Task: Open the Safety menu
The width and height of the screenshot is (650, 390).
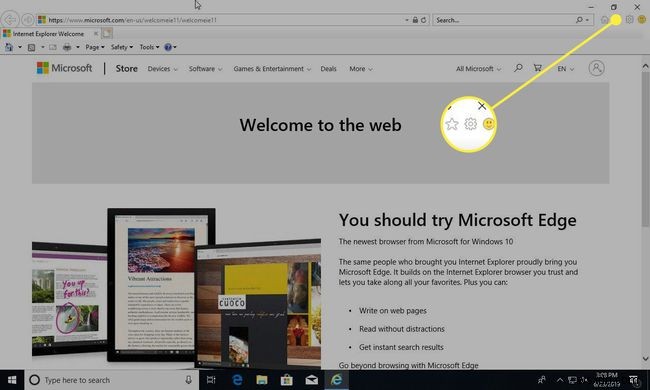Action: point(122,47)
